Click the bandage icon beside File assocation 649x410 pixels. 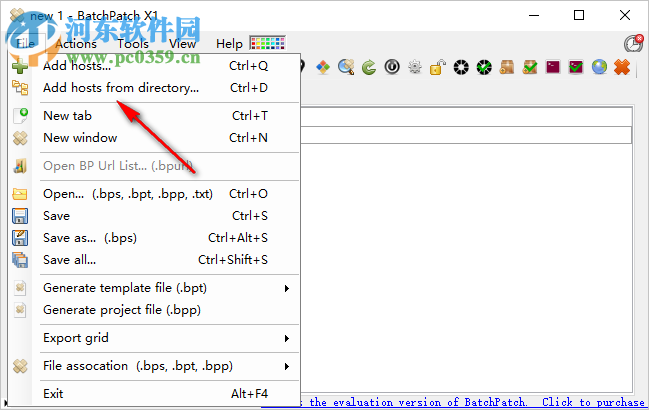pyautogui.click(x=20, y=366)
